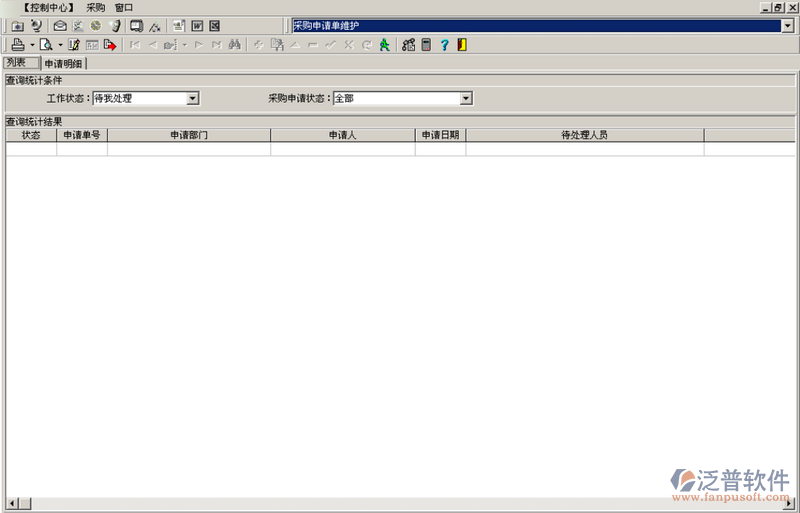Expand the 工作状态 dropdown
The height and width of the screenshot is (513, 800).
tap(192, 99)
